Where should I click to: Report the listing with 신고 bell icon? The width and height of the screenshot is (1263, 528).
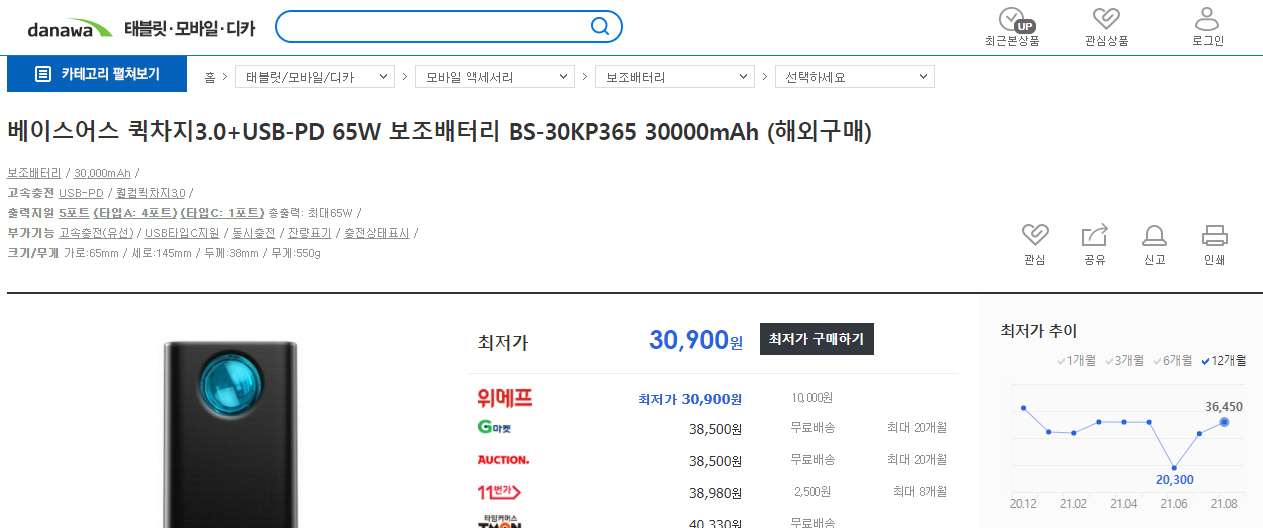point(1154,236)
